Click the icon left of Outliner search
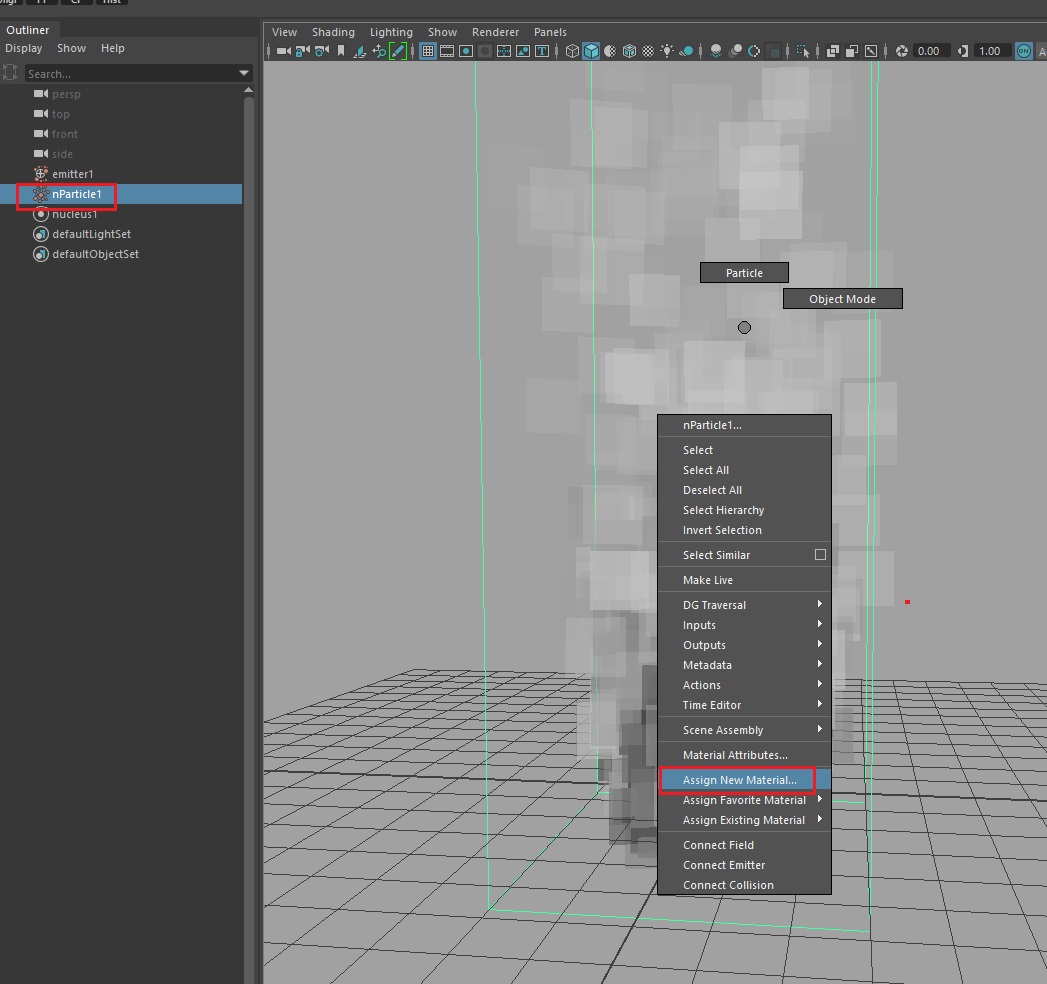Screen dimensions: 1047x984 (x=10, y=73)
